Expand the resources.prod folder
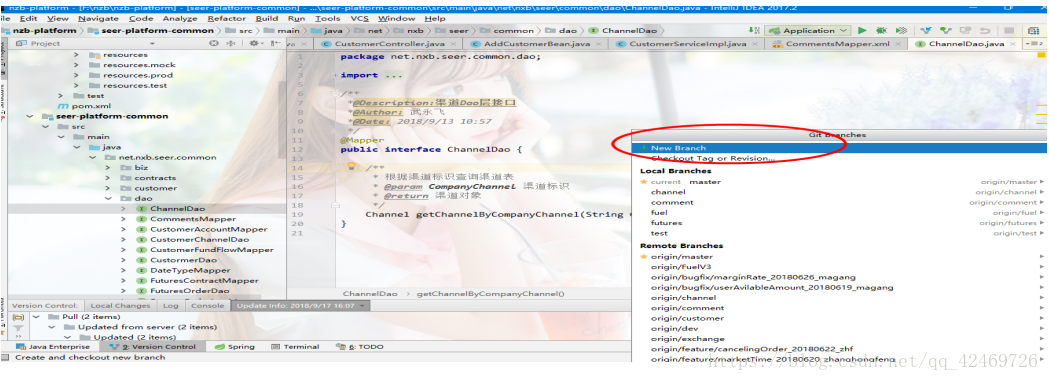The image size is (1049, 381). pyautogui.click(x=76, y=75)
